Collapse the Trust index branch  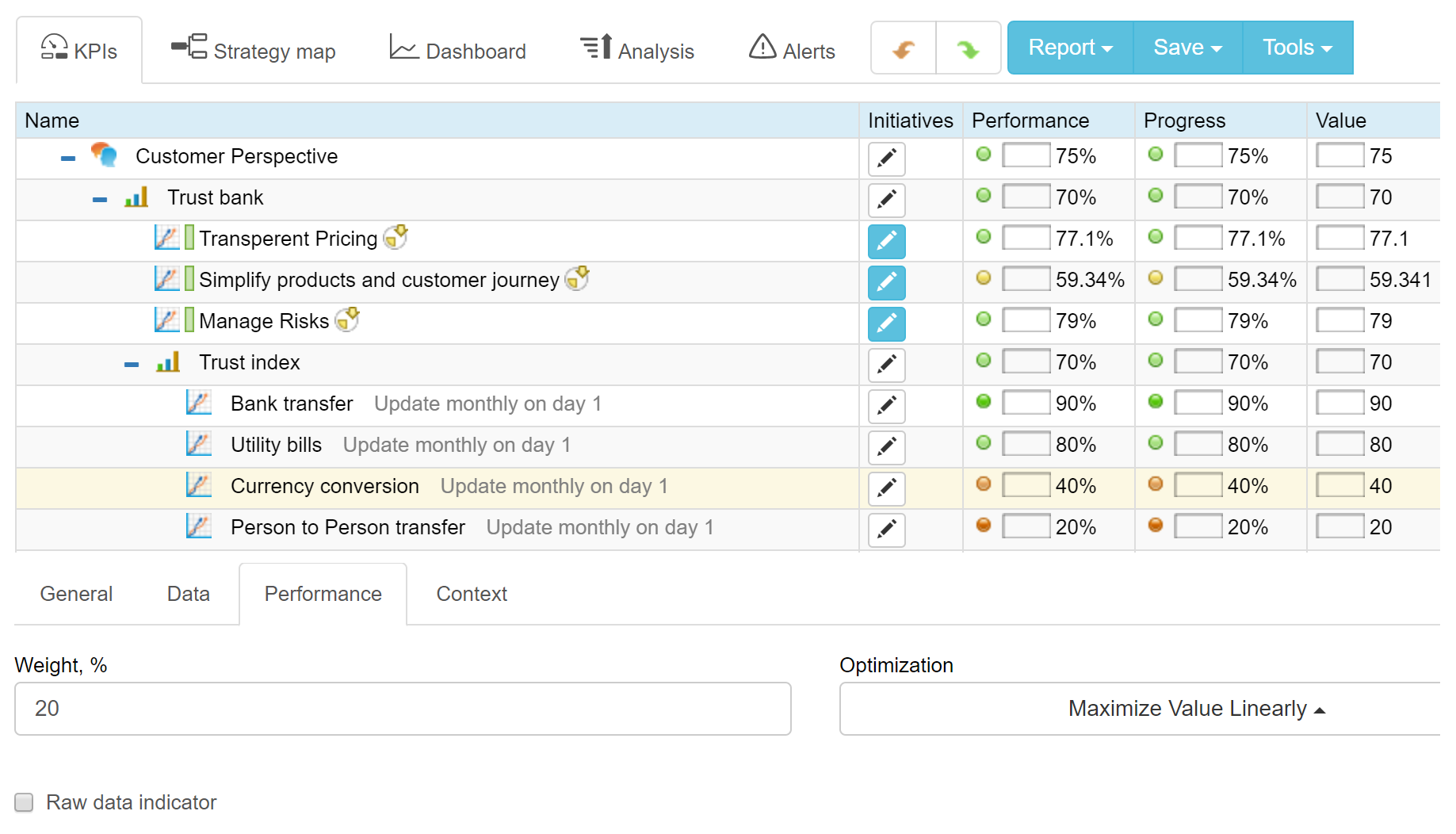tap(130, 362)
